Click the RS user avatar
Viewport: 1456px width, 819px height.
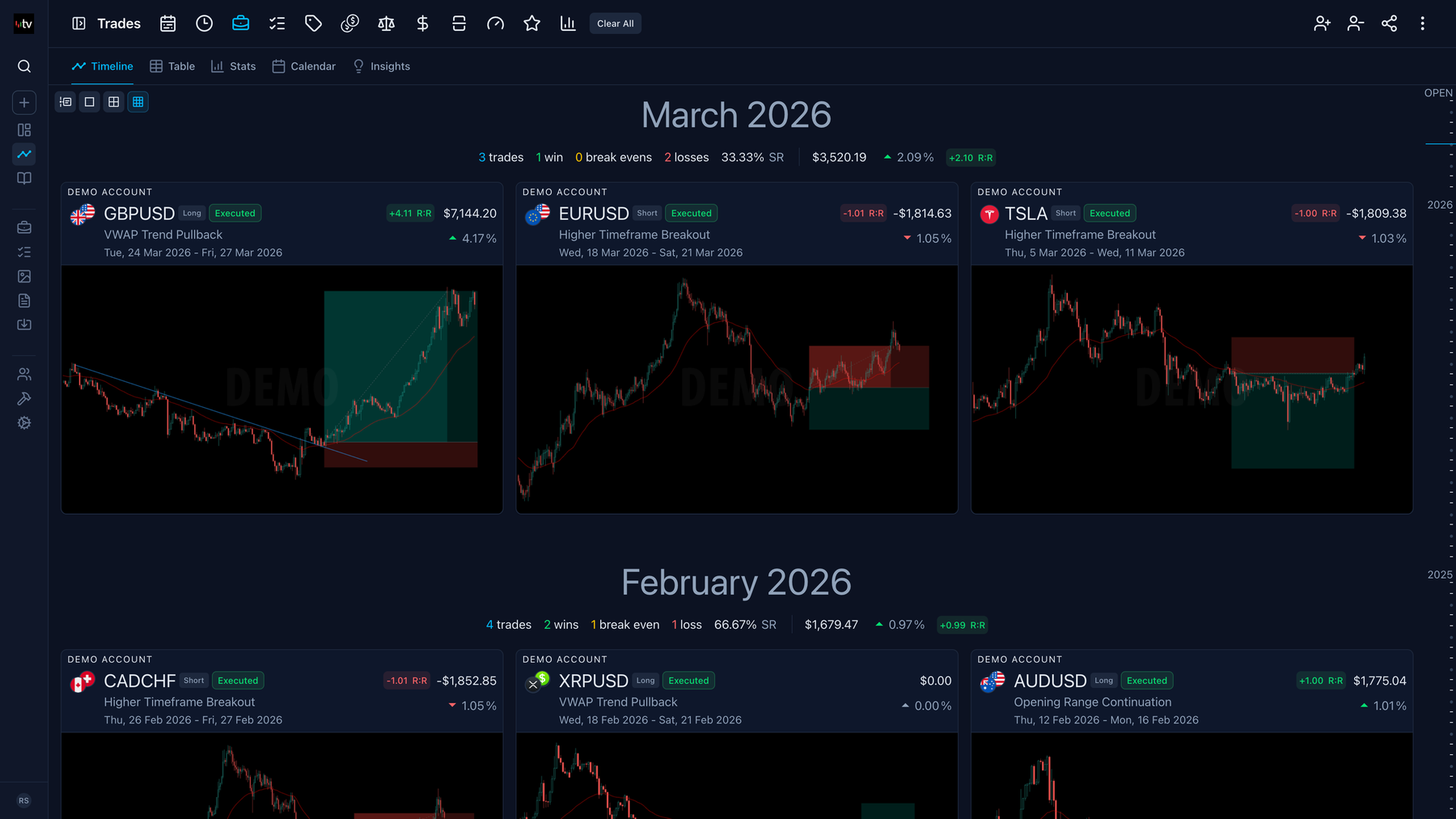[x=23, y=800]
